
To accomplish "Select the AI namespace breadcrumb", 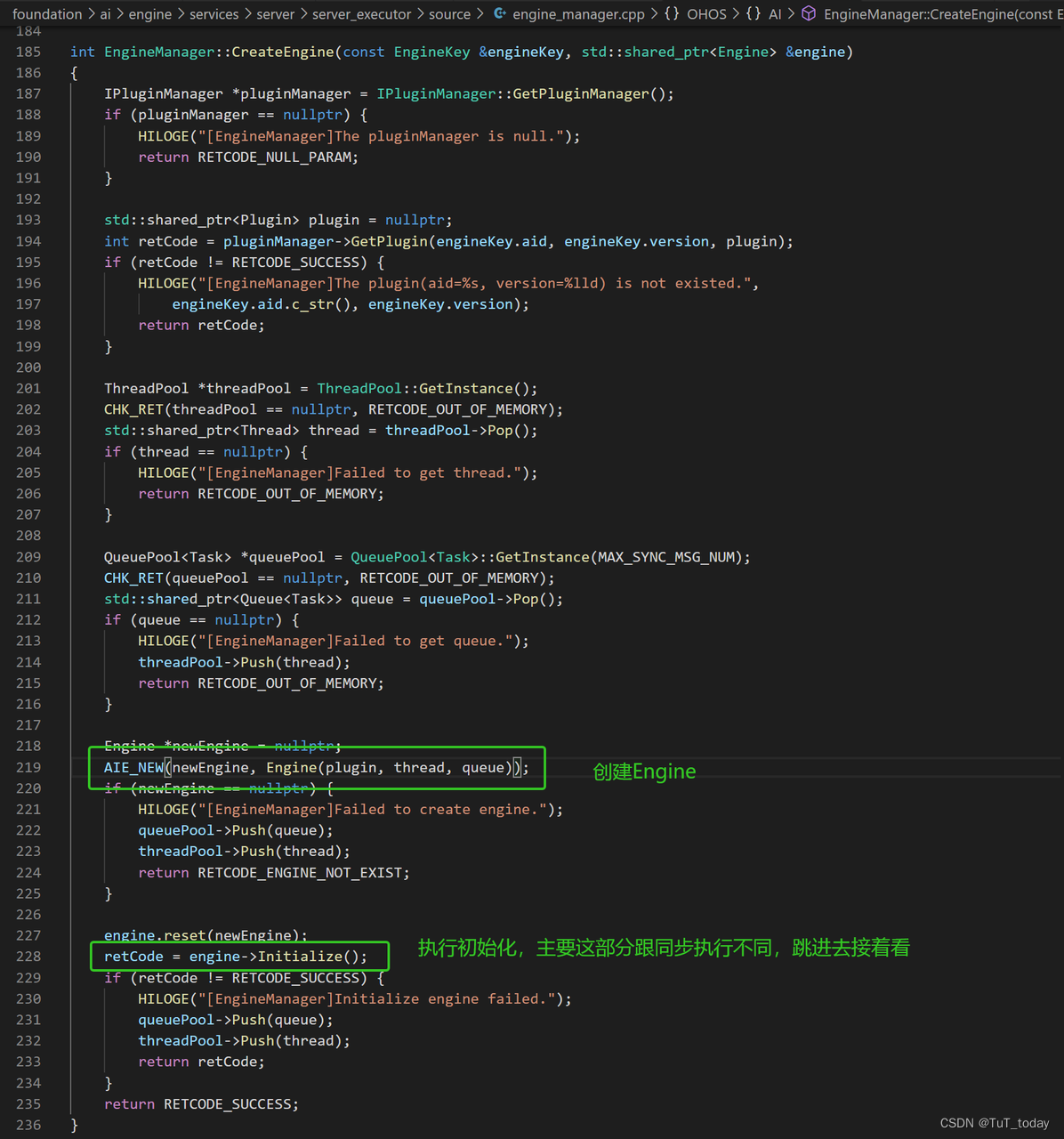I will tap(775, 14).
